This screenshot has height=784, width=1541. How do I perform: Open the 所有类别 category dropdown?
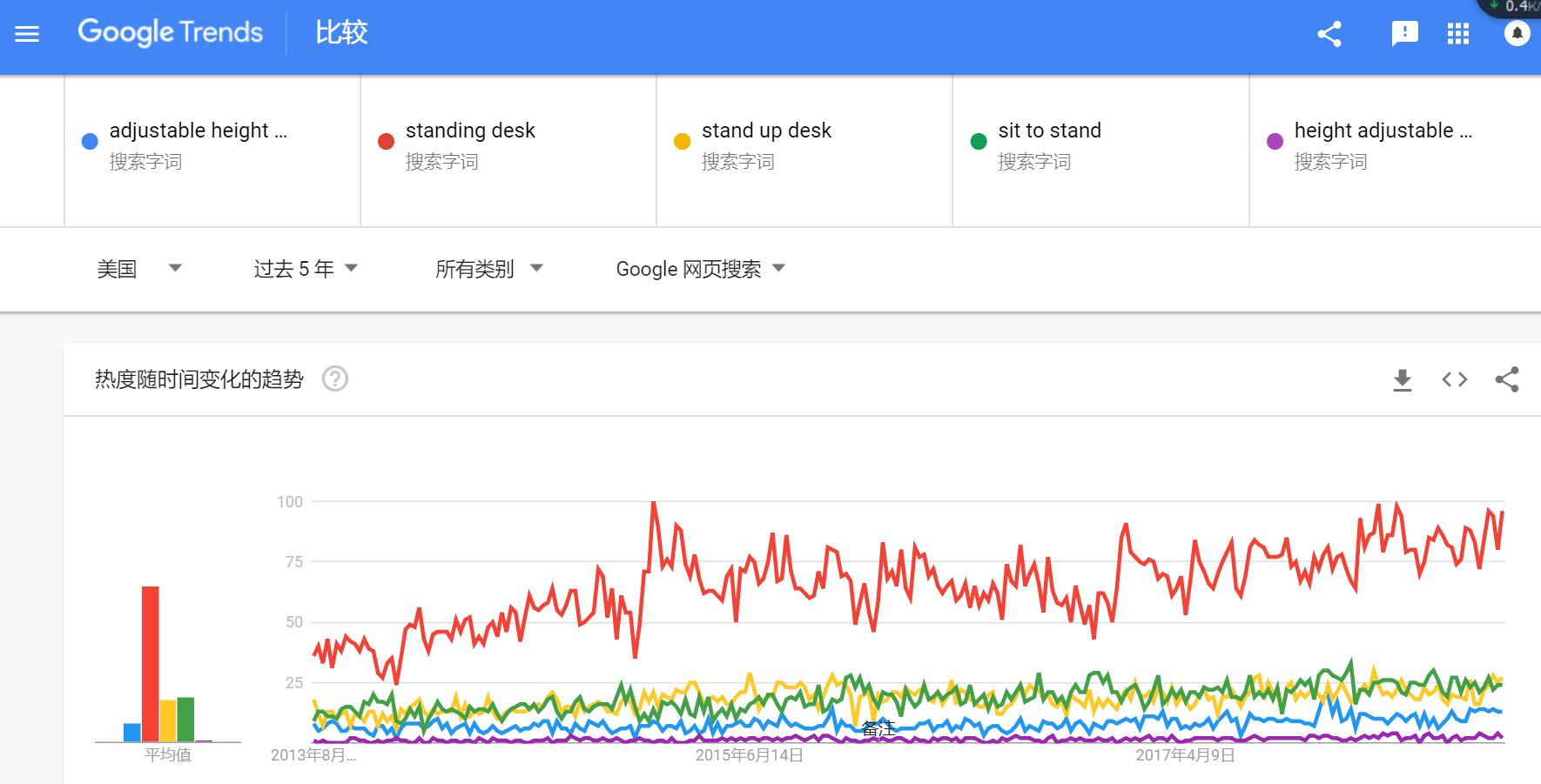click(x=488, y=269)
